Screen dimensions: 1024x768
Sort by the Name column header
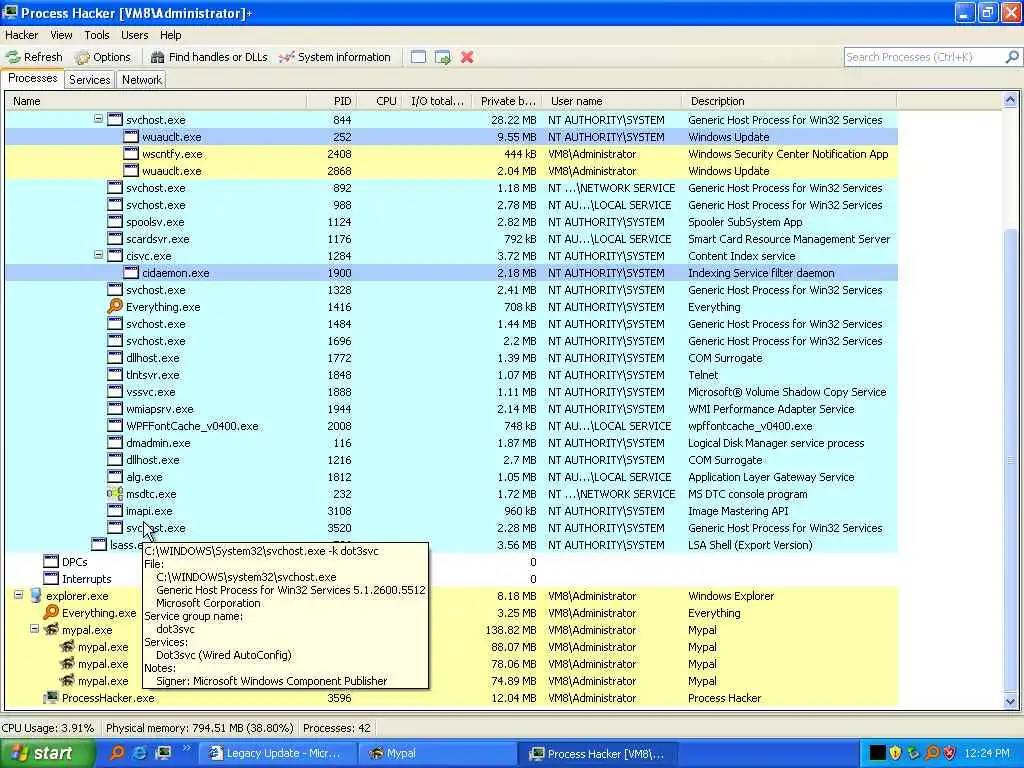[155, 101]
